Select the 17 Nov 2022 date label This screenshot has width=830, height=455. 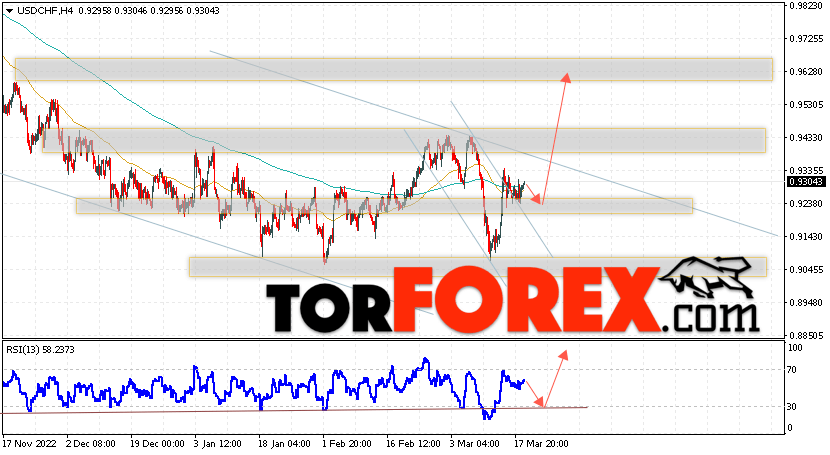[29, 443]
